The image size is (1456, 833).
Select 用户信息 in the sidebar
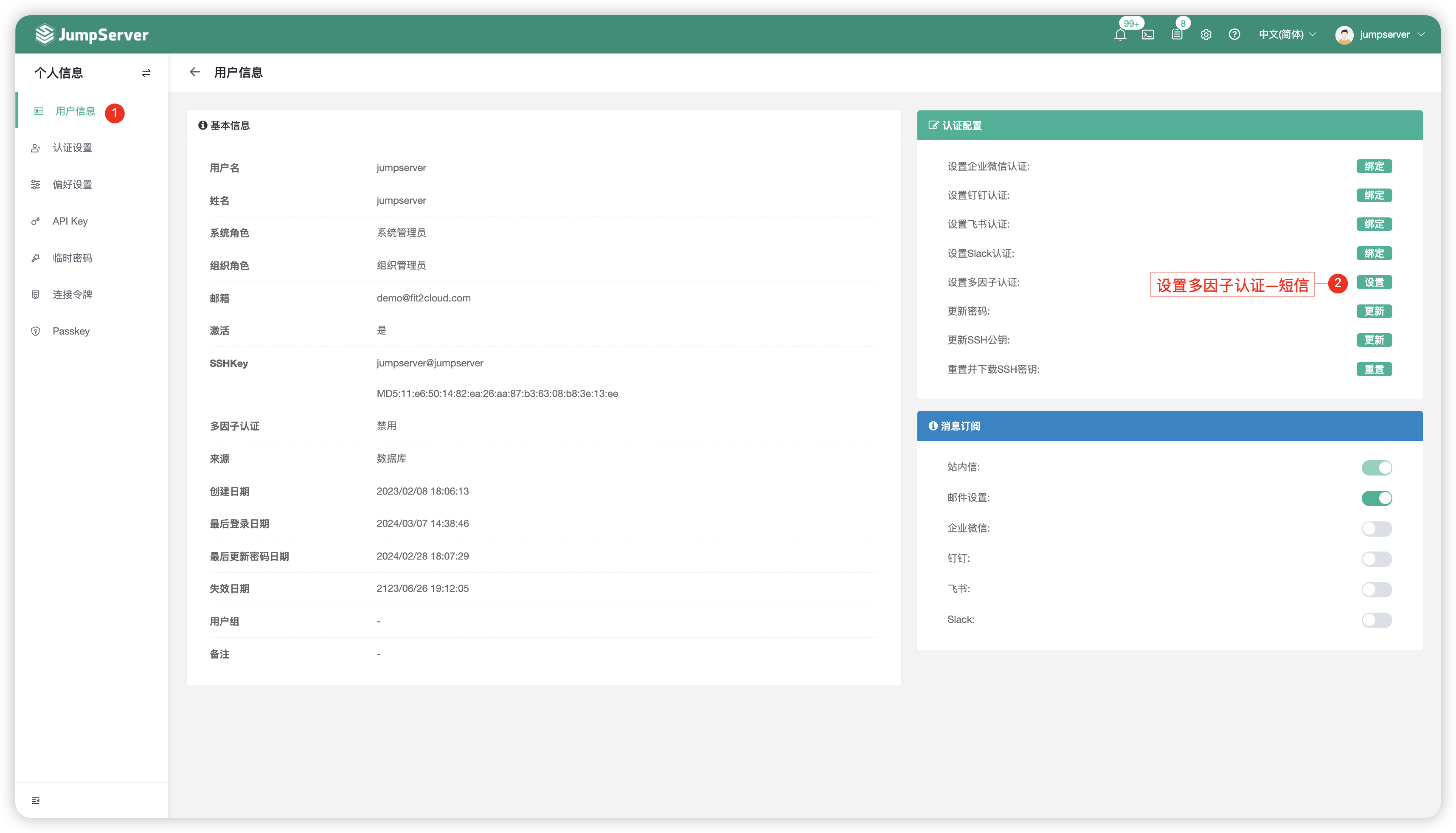coord(92,112)
